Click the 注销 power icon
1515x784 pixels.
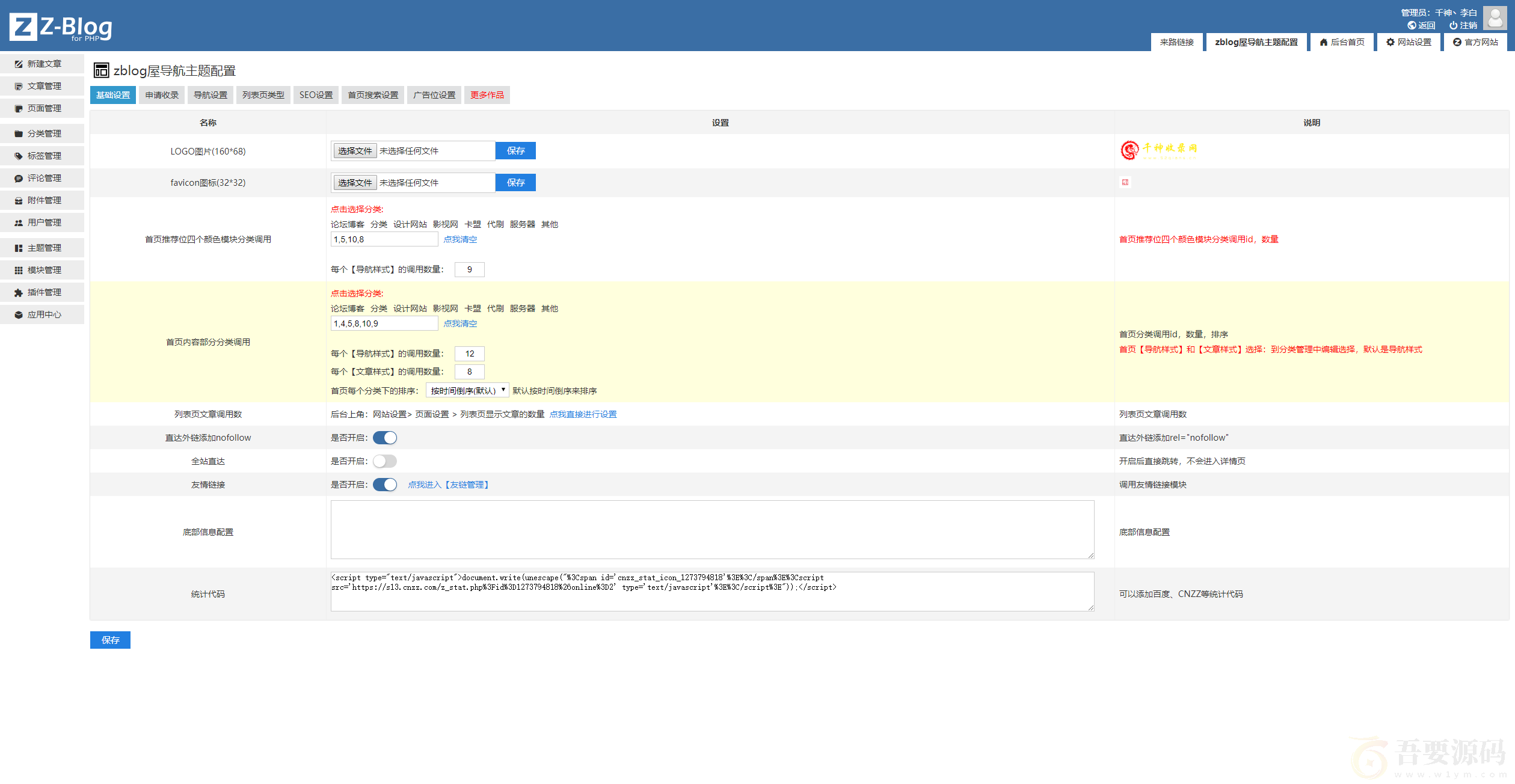(1453, 25)
